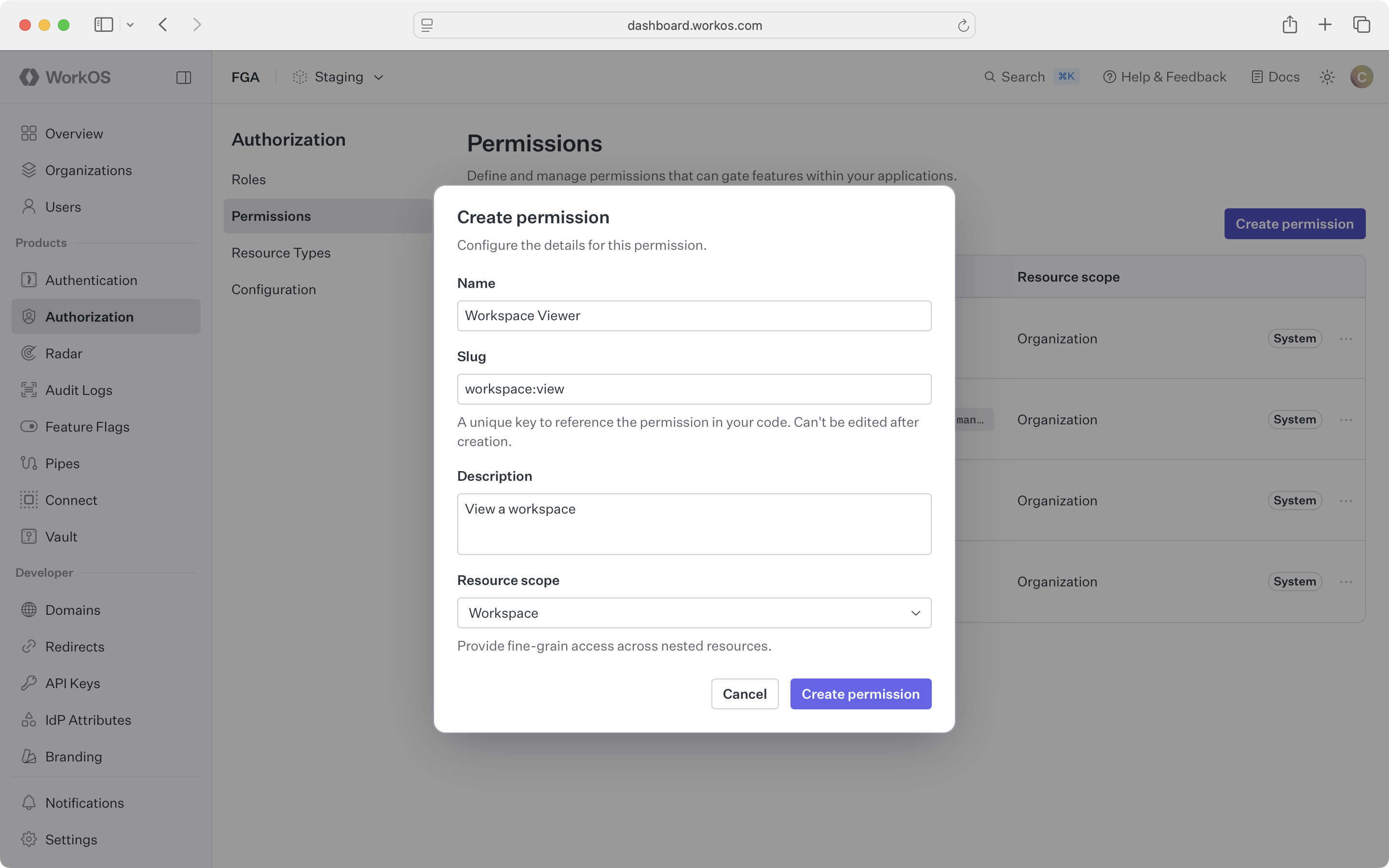Click the Help & Feedback icon
This screenshot has width=1389, height=868.
click(1110, 76)
